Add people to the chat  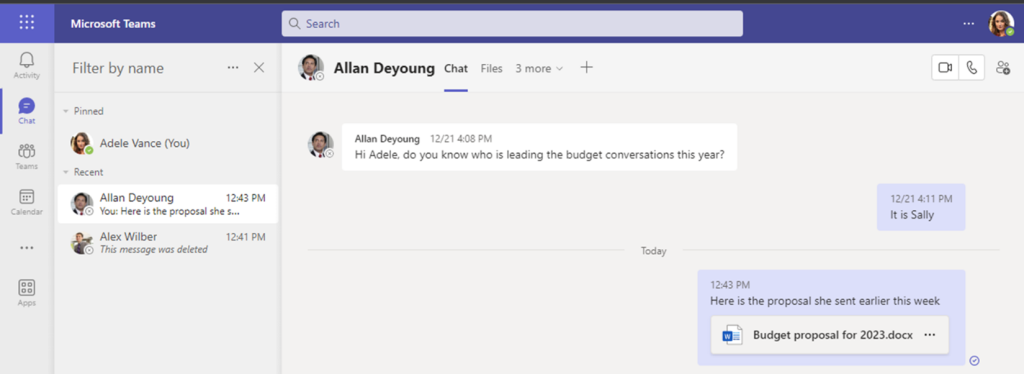pos(1003,67)
